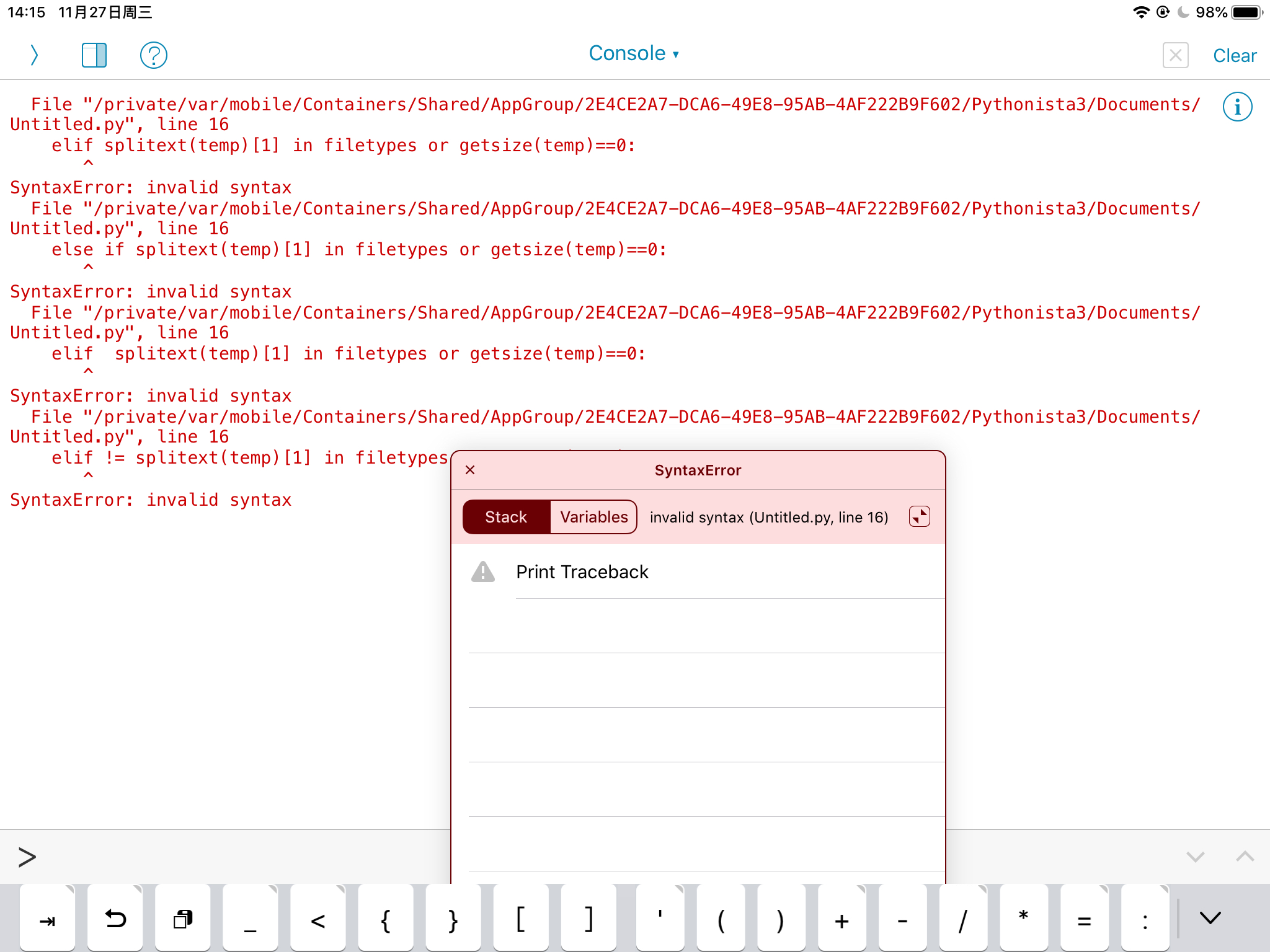The image size is (1270, 952).
Task: Clear the console output
Action: pos(1234,56)
